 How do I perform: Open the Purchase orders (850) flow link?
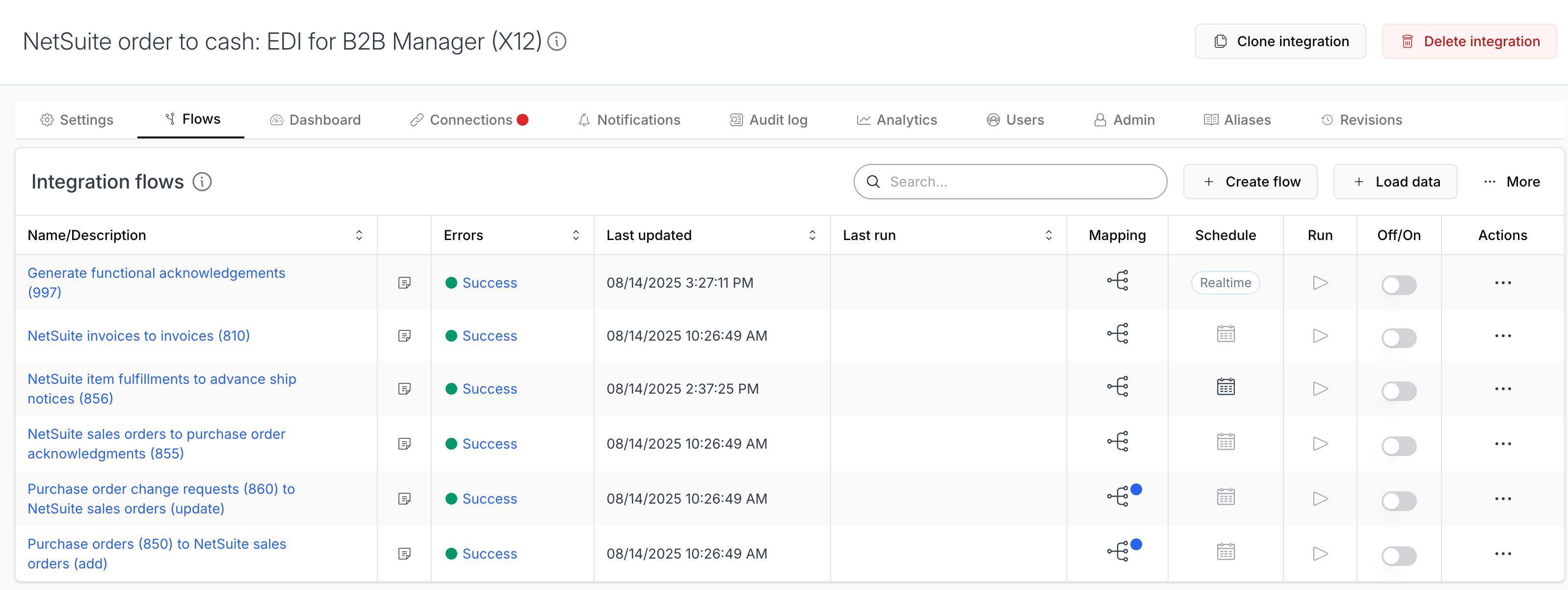coord(157,554)
